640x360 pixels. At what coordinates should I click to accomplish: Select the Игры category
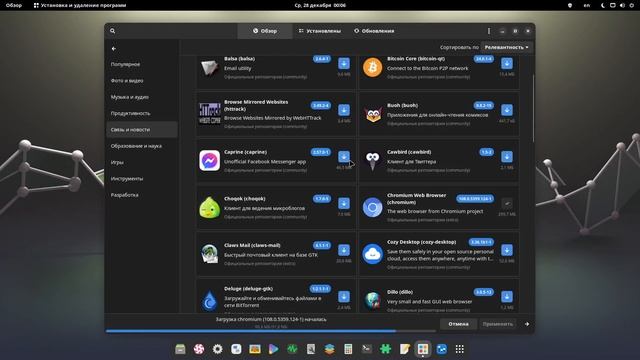pos(142,162)
